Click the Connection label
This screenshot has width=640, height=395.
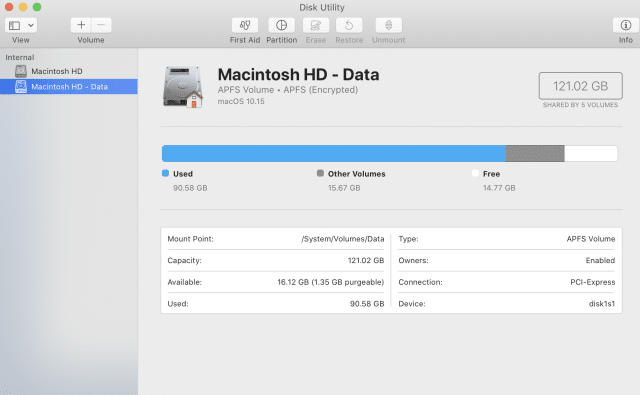(x=420, y=282)
